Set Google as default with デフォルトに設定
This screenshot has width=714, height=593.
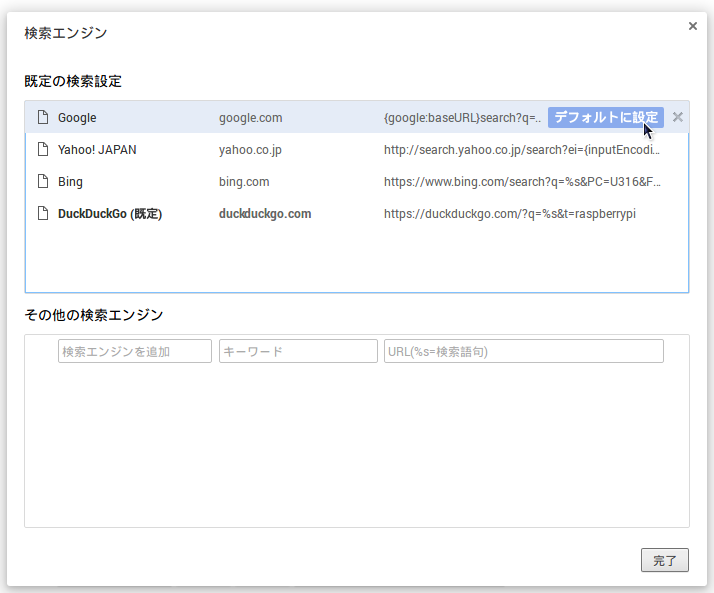point(606,118)
